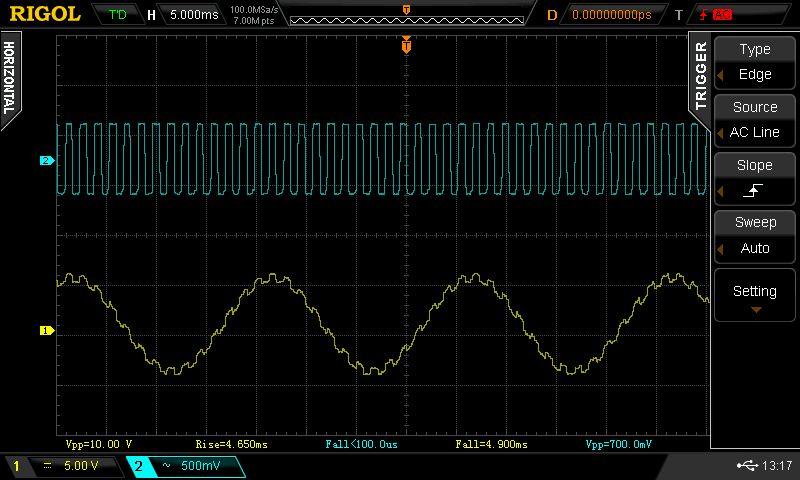Click the H timebase label
The image size is (800, 480).
[x=151, y=15]
